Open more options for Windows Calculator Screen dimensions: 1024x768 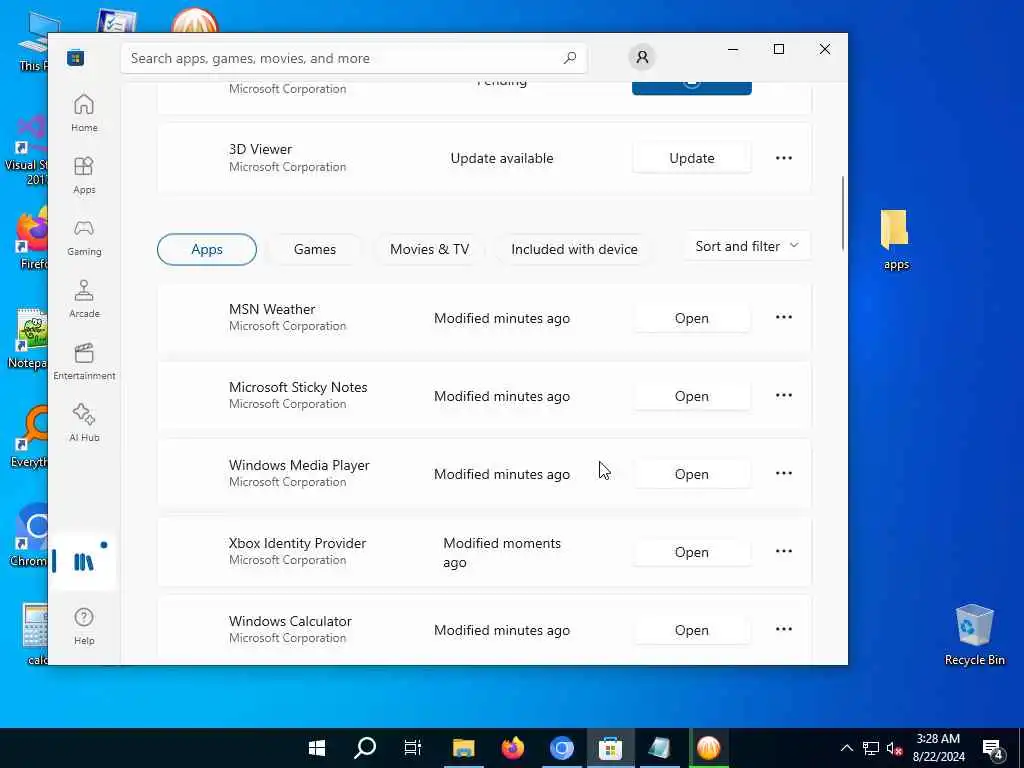click(784, 630)
